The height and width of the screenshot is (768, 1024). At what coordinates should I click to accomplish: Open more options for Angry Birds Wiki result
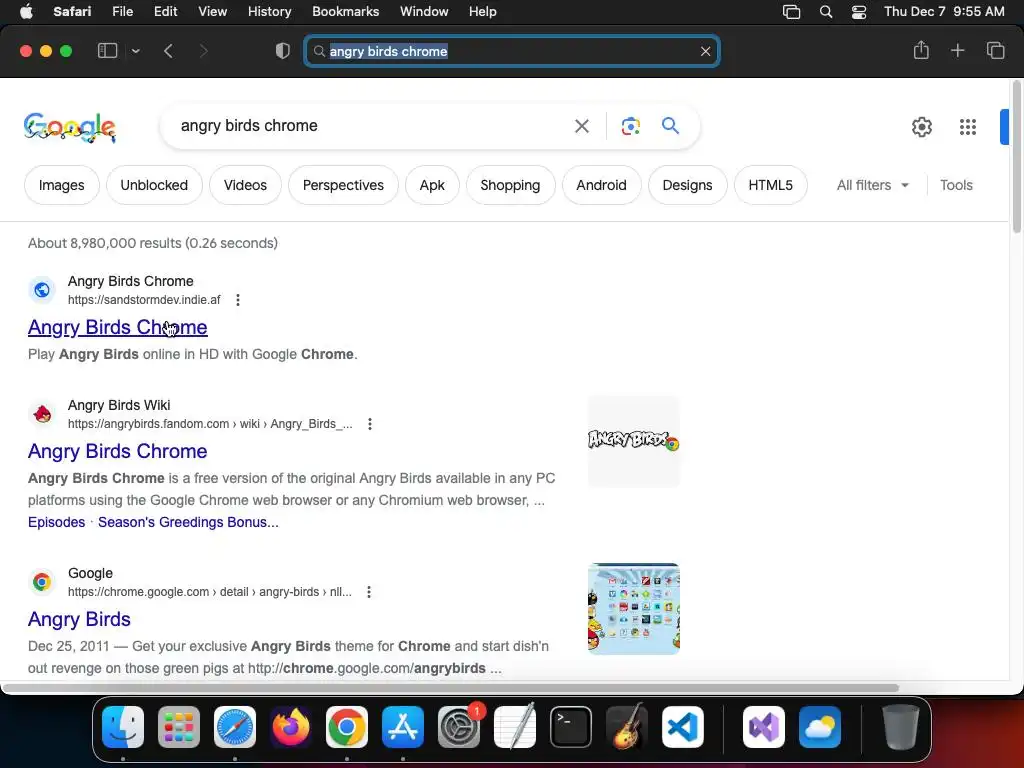coord(370,424)
